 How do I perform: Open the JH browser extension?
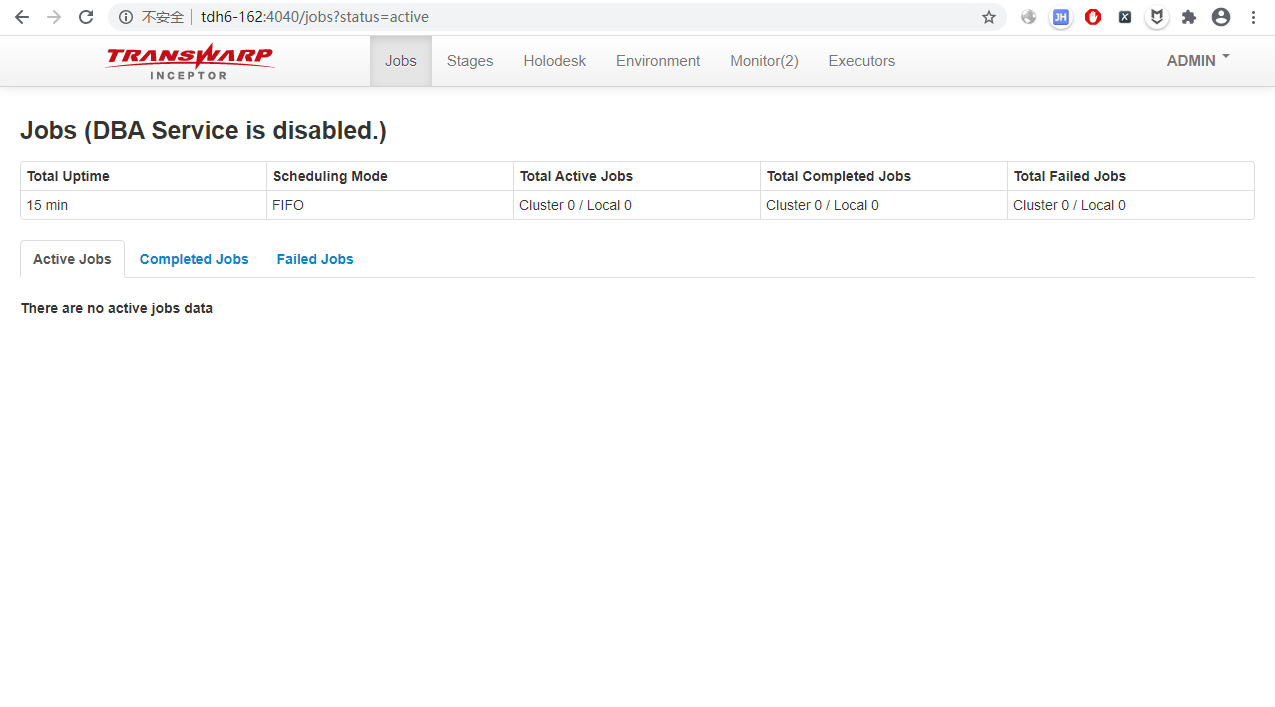tap(1061, 17)
